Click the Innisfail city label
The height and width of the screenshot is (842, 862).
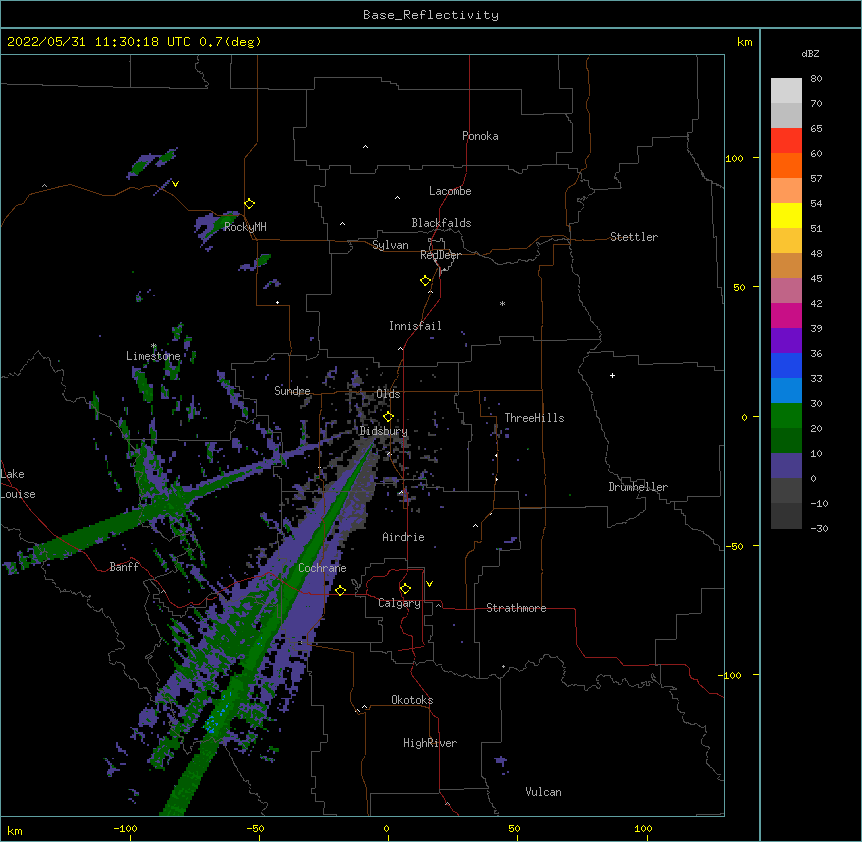[x=415, y=326]
